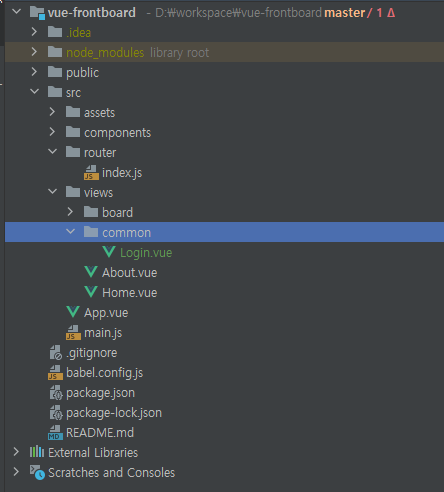Select the package-lock.json file name
Image resolution: width=444 pixels, height=492 pixels.
[x=114, y=413]
